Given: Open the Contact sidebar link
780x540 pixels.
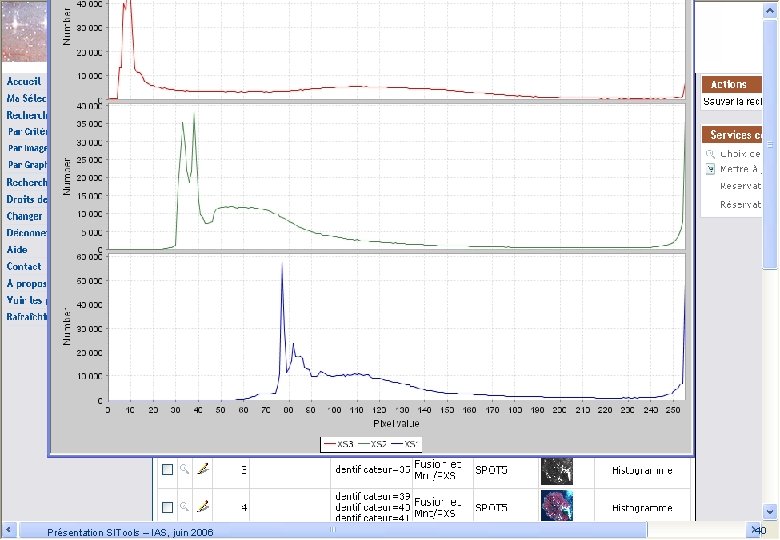Looking at the screenshot, I should [24, 266].
